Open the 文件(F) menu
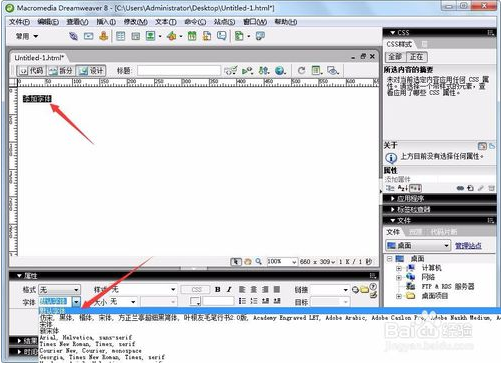This screenshot has width=502, height=372. coord(19,22)
